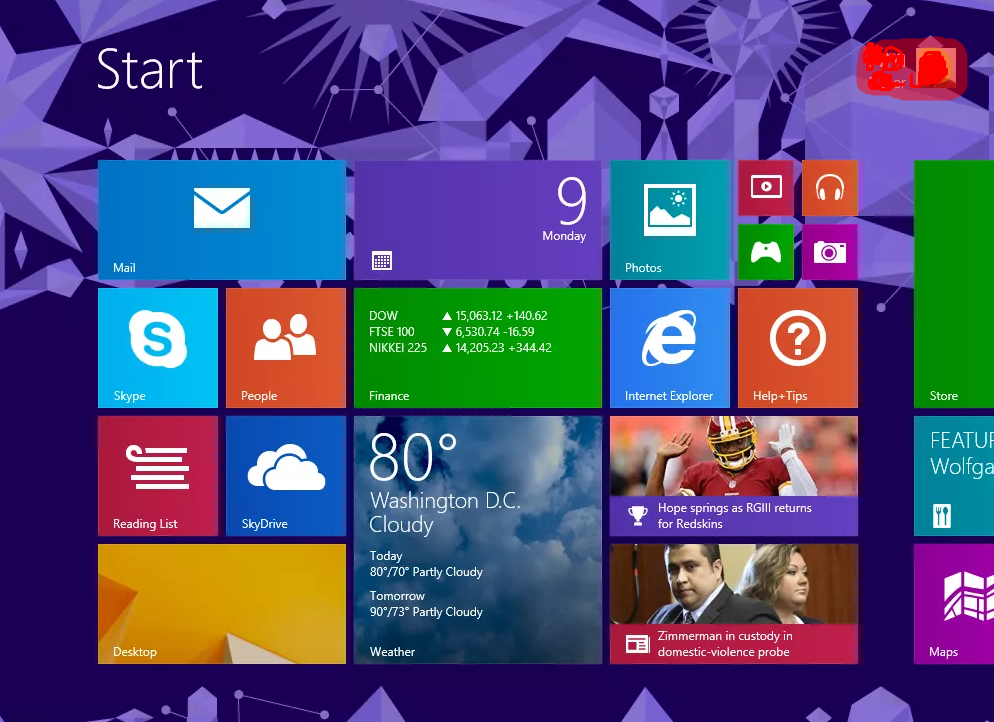Open the small Camera tile

pos(830,252)
